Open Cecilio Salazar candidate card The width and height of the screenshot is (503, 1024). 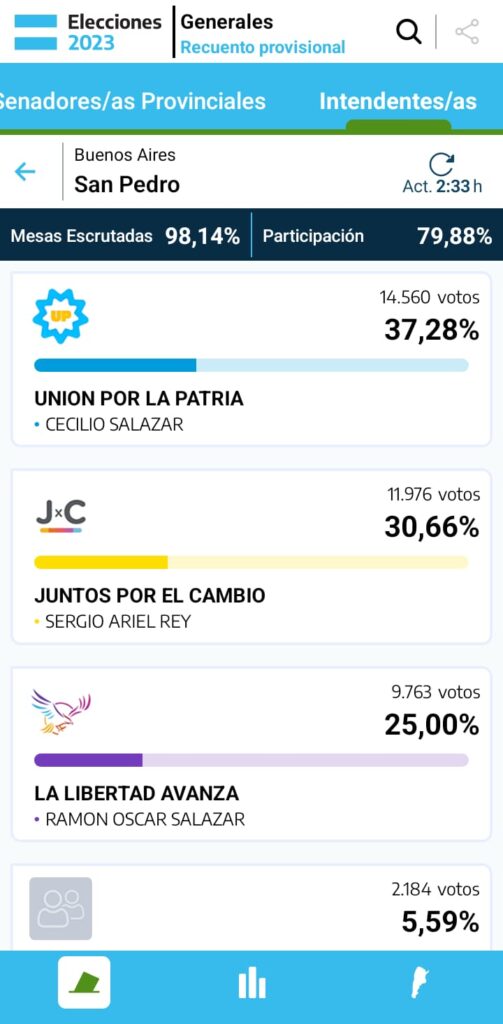252,359
